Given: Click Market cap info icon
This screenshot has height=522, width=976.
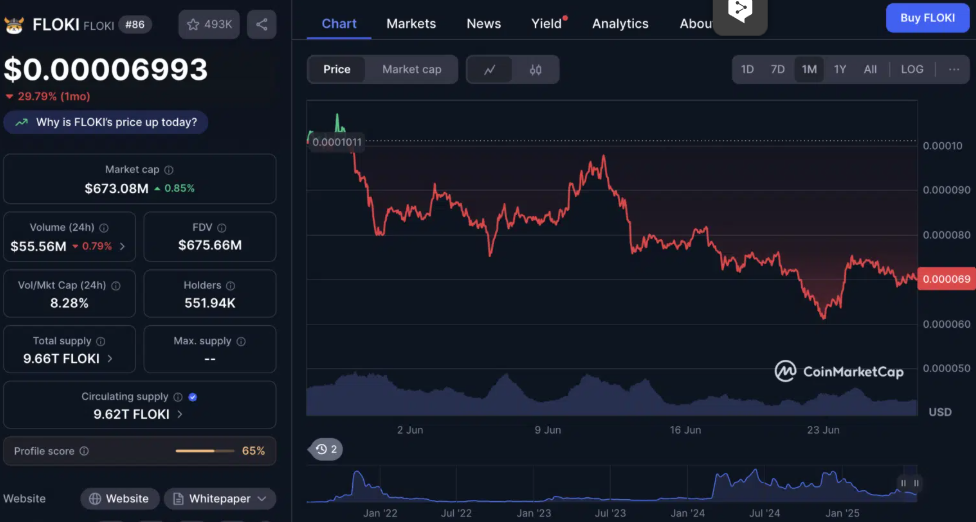Looking at the screenshot, I should click(x=169, y=170).
